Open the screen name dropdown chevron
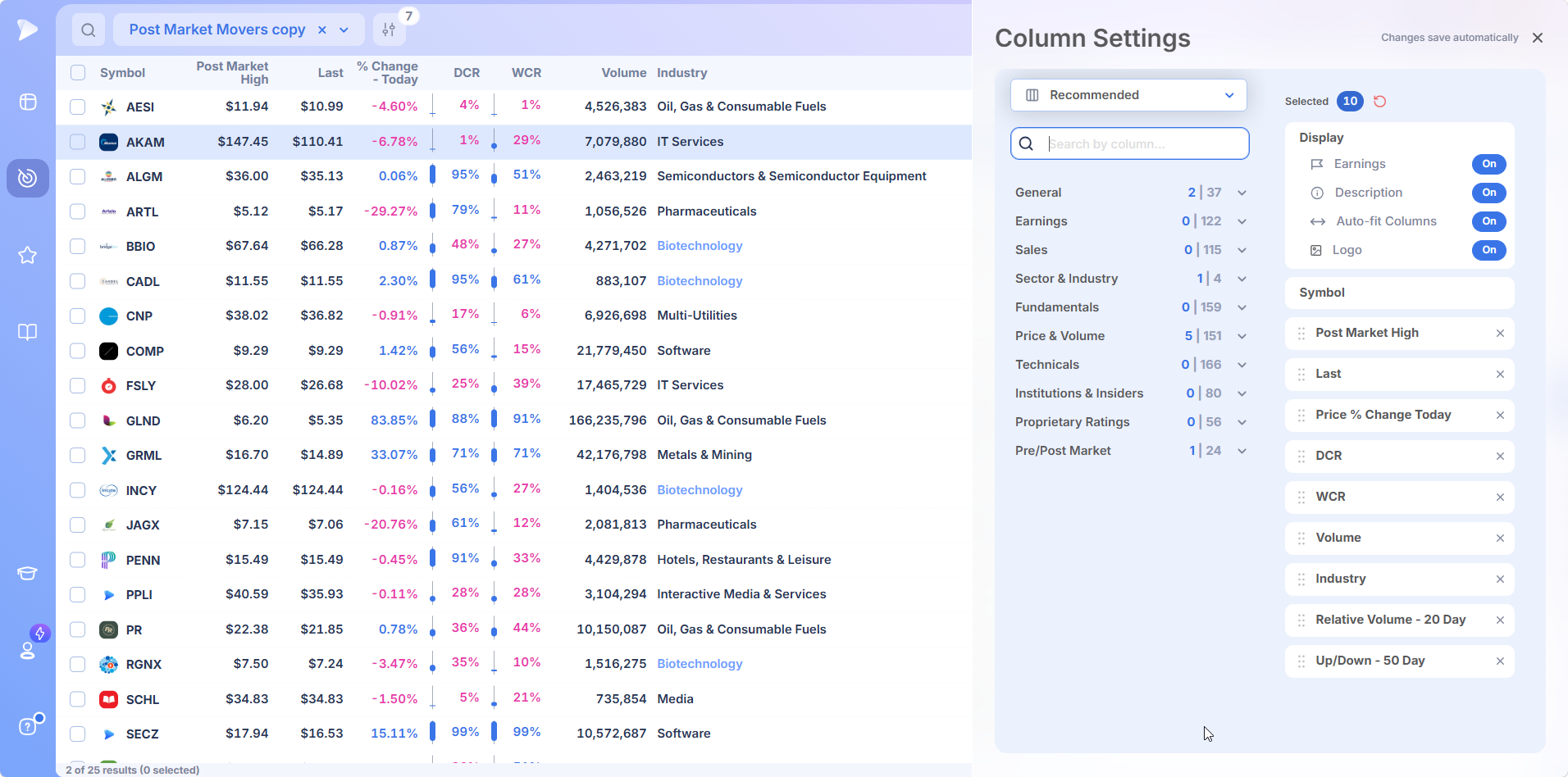 click(x=344, y=30)
